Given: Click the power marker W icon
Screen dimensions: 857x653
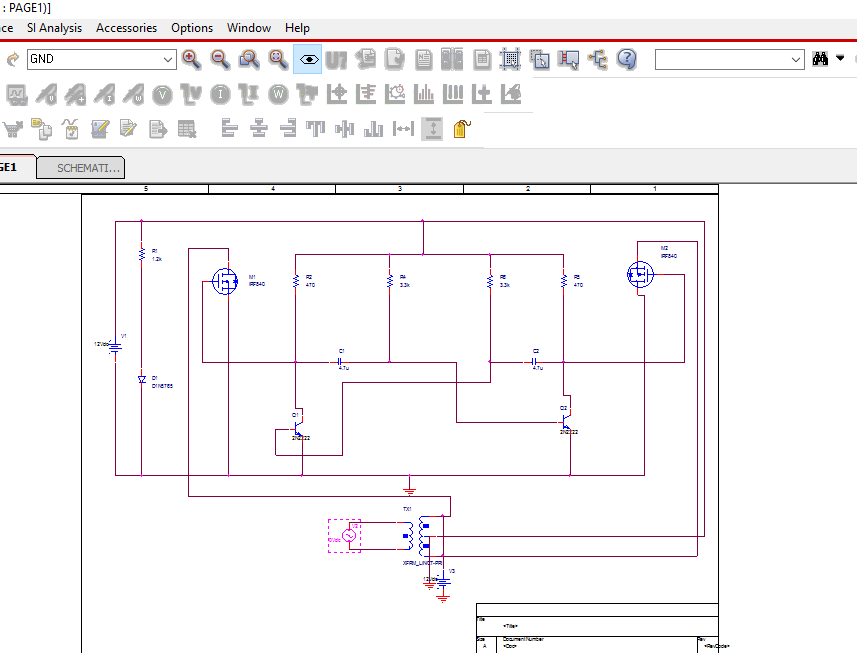Looking at the screenshot, I should click(278, 95).
